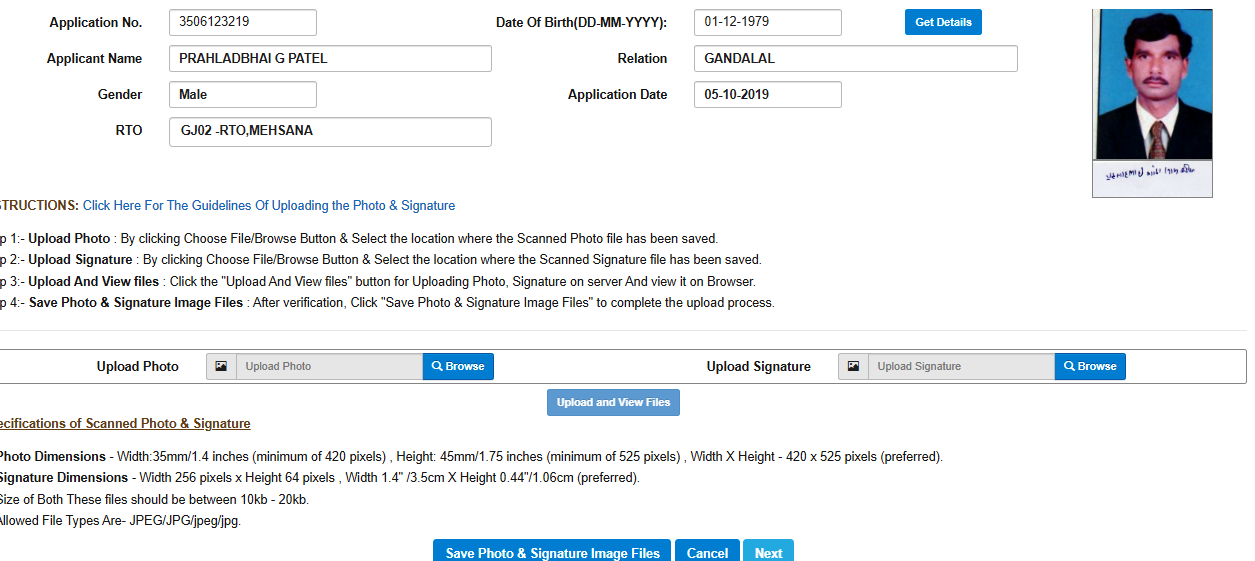Click the Gender field showing Male
Viewport: 1255px width, 561px height.
tap(243, 94)
